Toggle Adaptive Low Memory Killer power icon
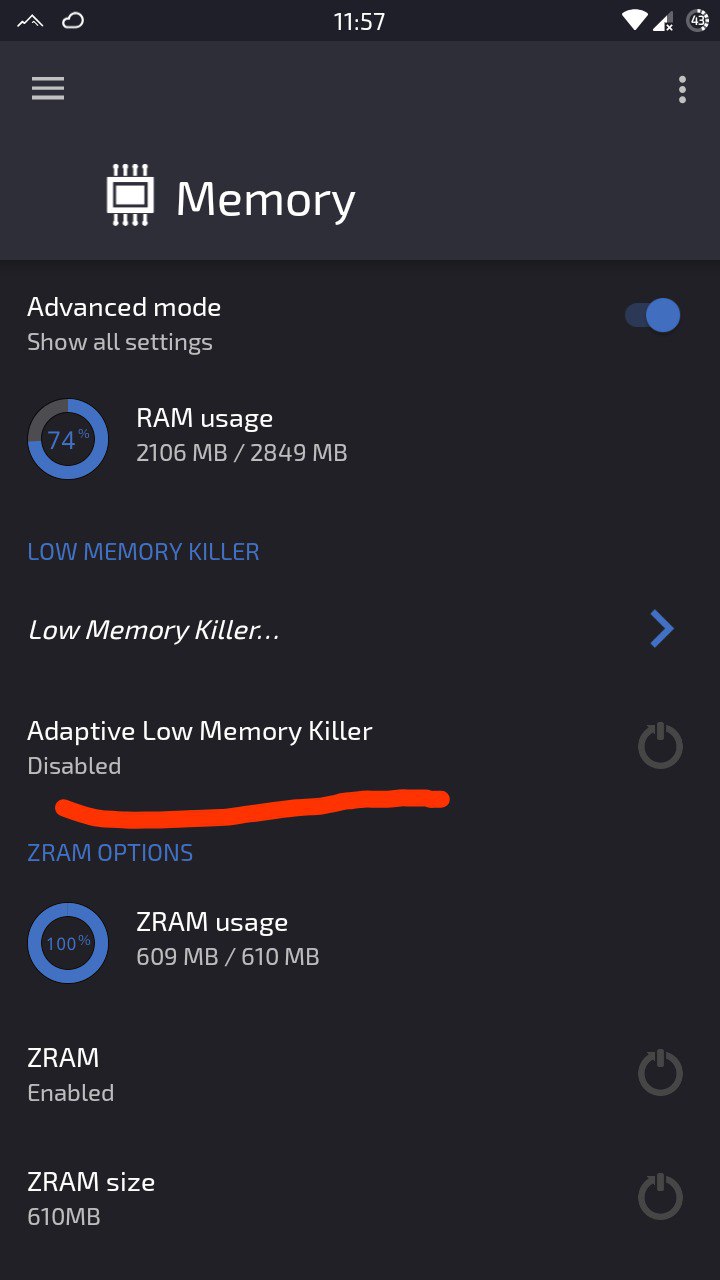The width and height of the screenshot is (720, 1280). (x=660, y=746)
